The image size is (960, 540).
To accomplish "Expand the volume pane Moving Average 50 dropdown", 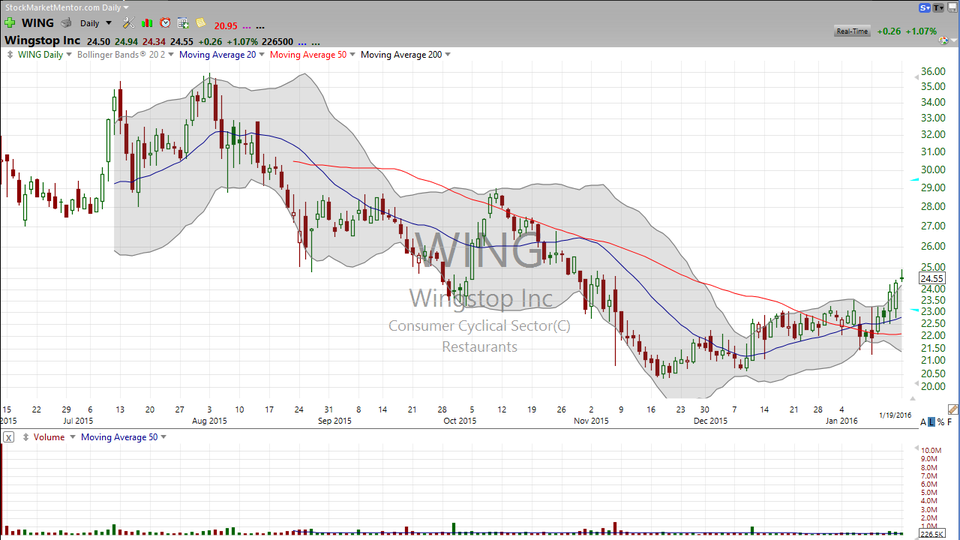I will (x=163, y=437).
